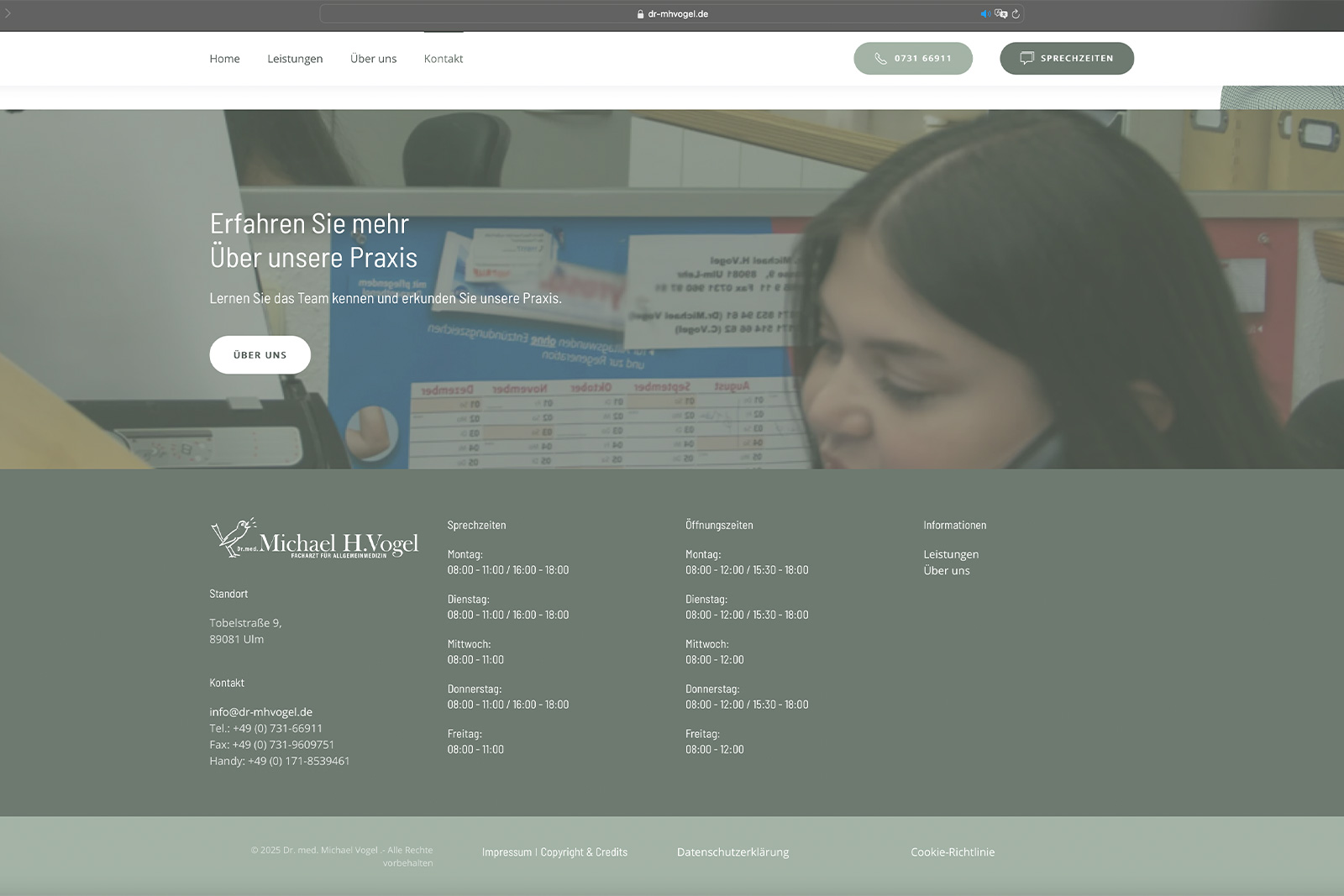The image size is (1344, 896).
Task: Reload the page using the browser refresh icon
Action: coord(1016,13)
